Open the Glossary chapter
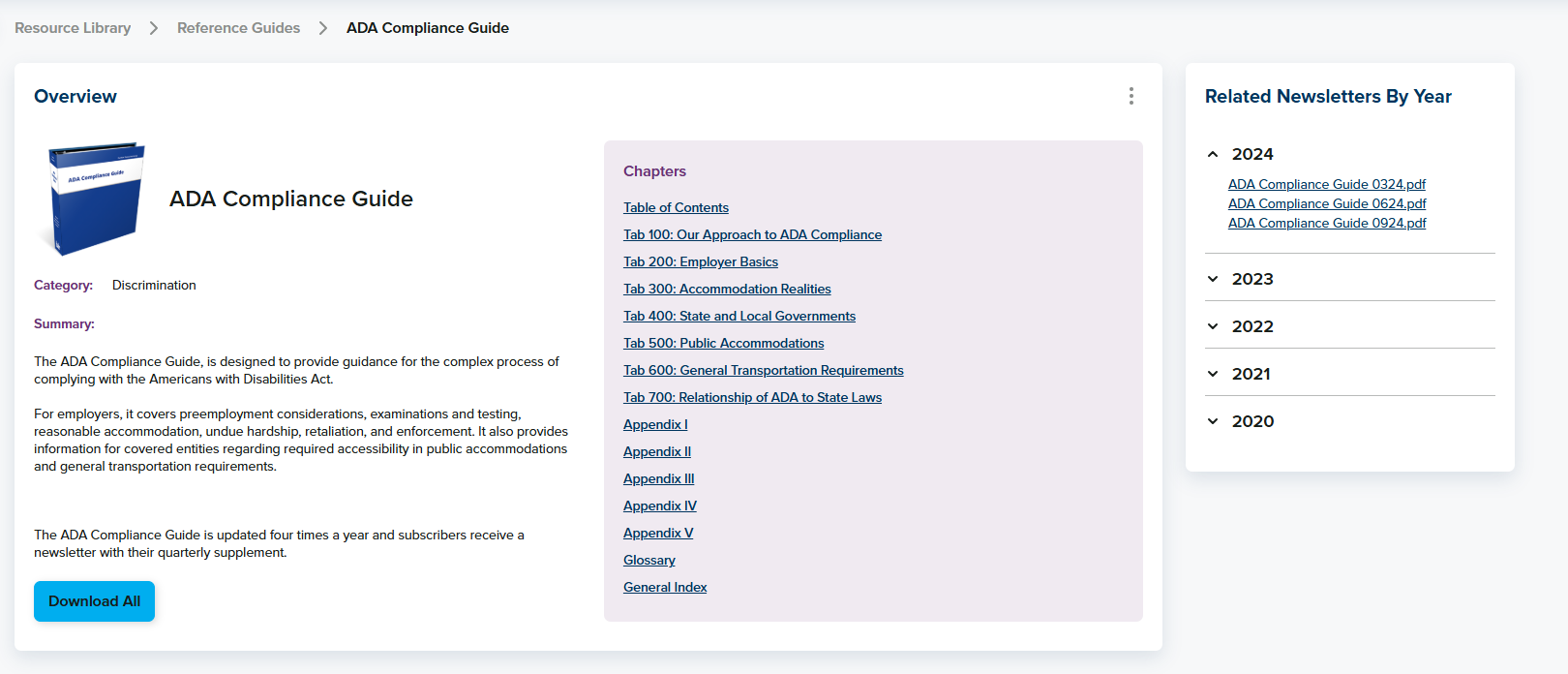1568x674 pixels. point(648,560)
